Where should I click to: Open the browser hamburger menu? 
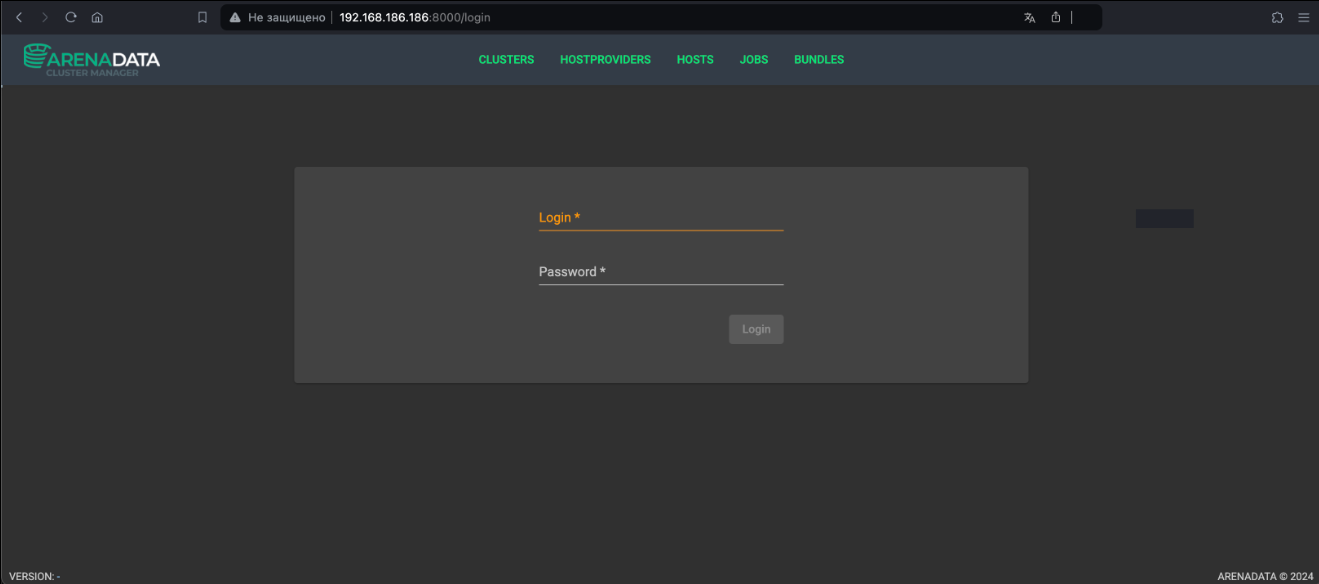click(1303, 17)
